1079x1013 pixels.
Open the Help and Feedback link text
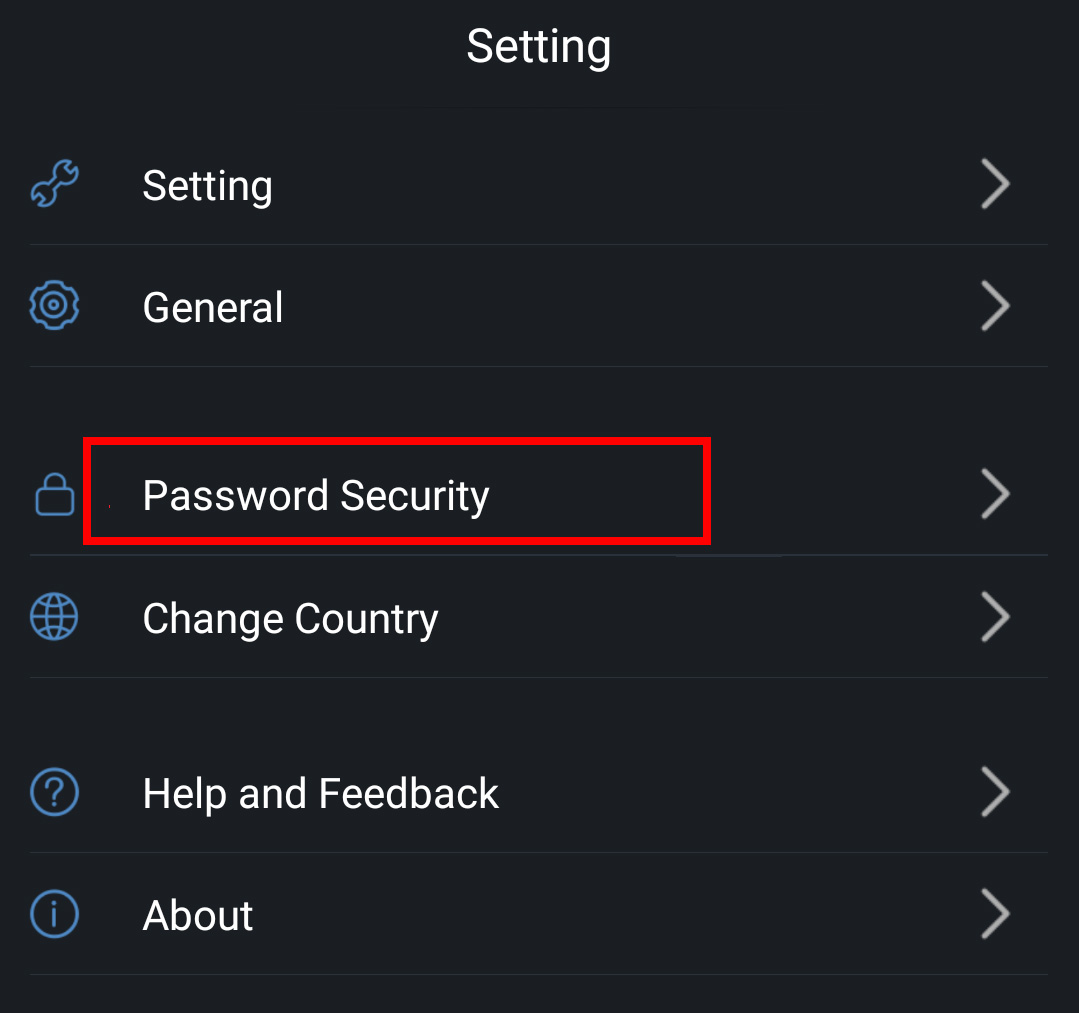pyautogui.click(x=321, y=794)
